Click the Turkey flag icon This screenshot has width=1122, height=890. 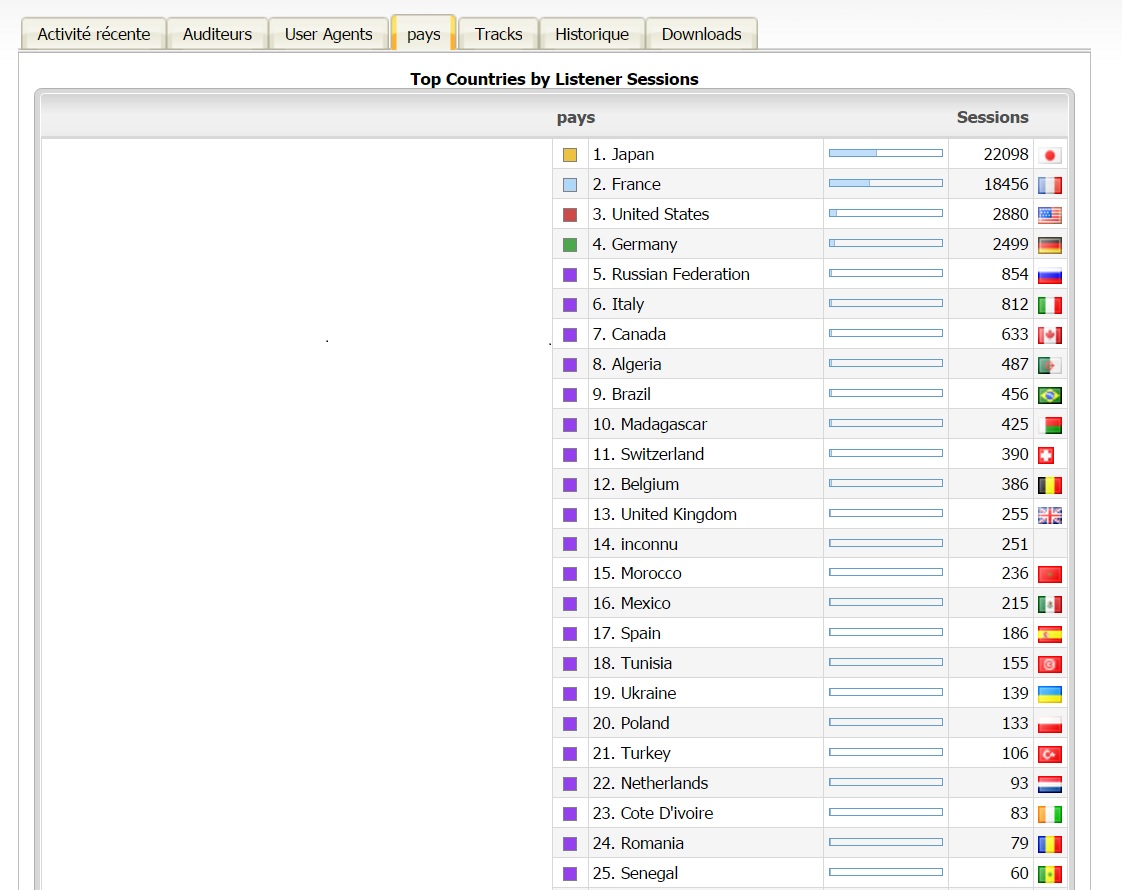[x=1049, y=754]
